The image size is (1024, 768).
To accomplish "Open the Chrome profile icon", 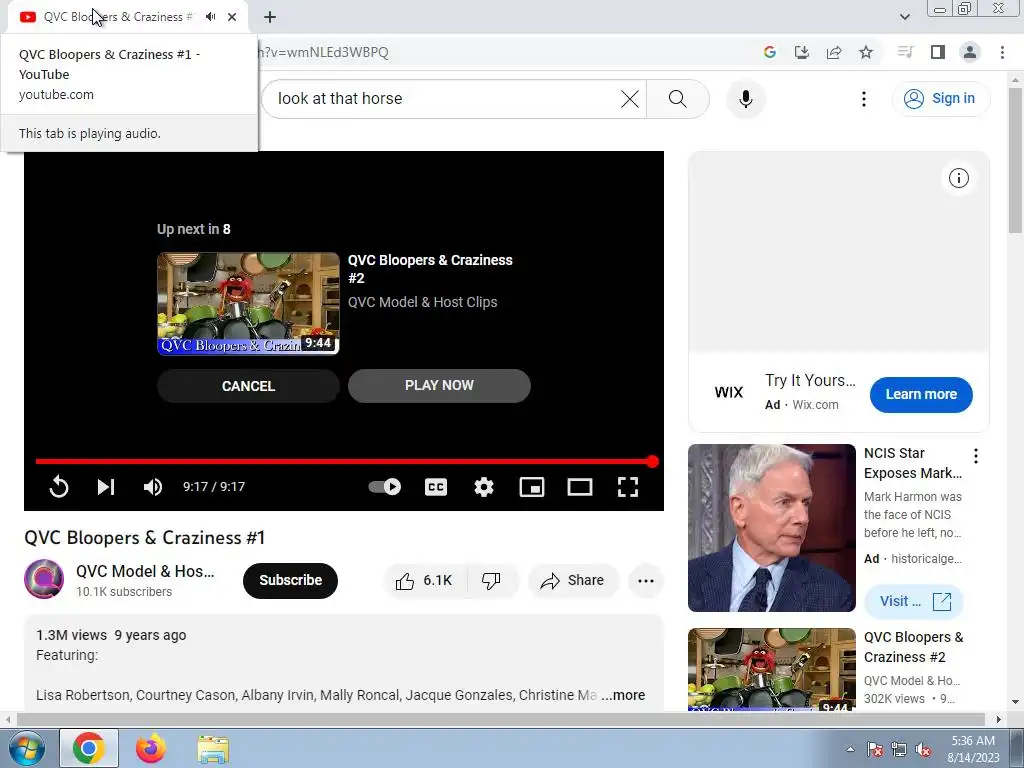I will (970, 52).
